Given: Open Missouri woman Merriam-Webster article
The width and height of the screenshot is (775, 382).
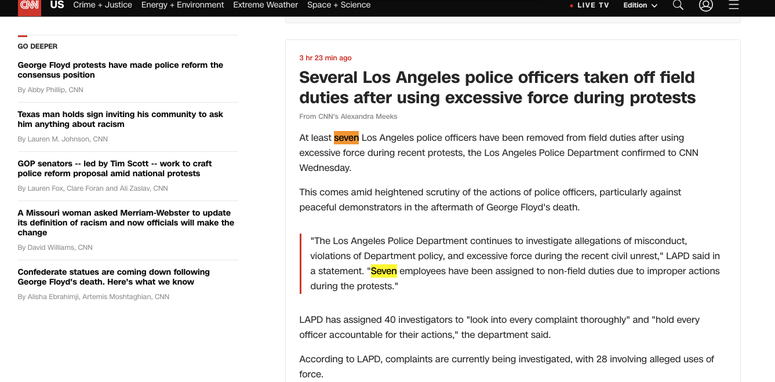Looking at the screenshot, I should pyautogui.click(x=126, y=223).
